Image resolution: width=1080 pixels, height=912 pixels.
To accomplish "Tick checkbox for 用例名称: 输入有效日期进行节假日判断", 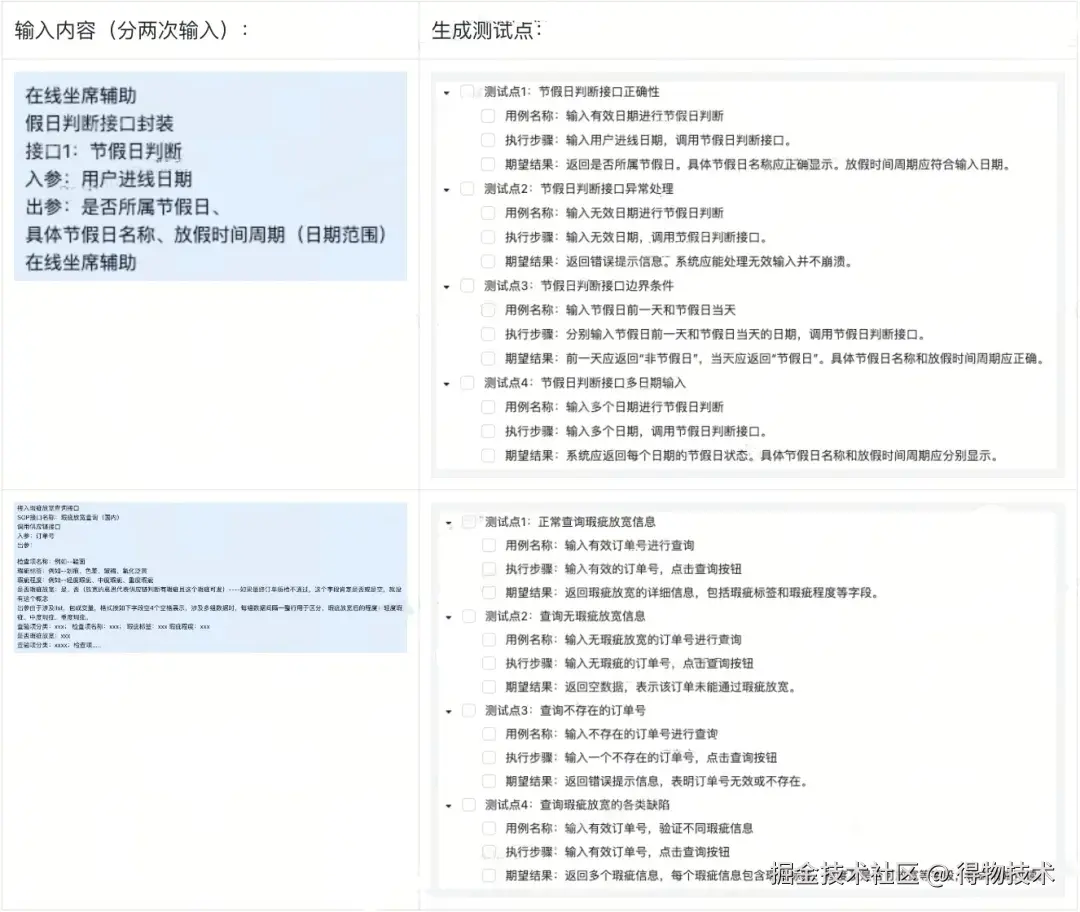I will coord(488,116).
